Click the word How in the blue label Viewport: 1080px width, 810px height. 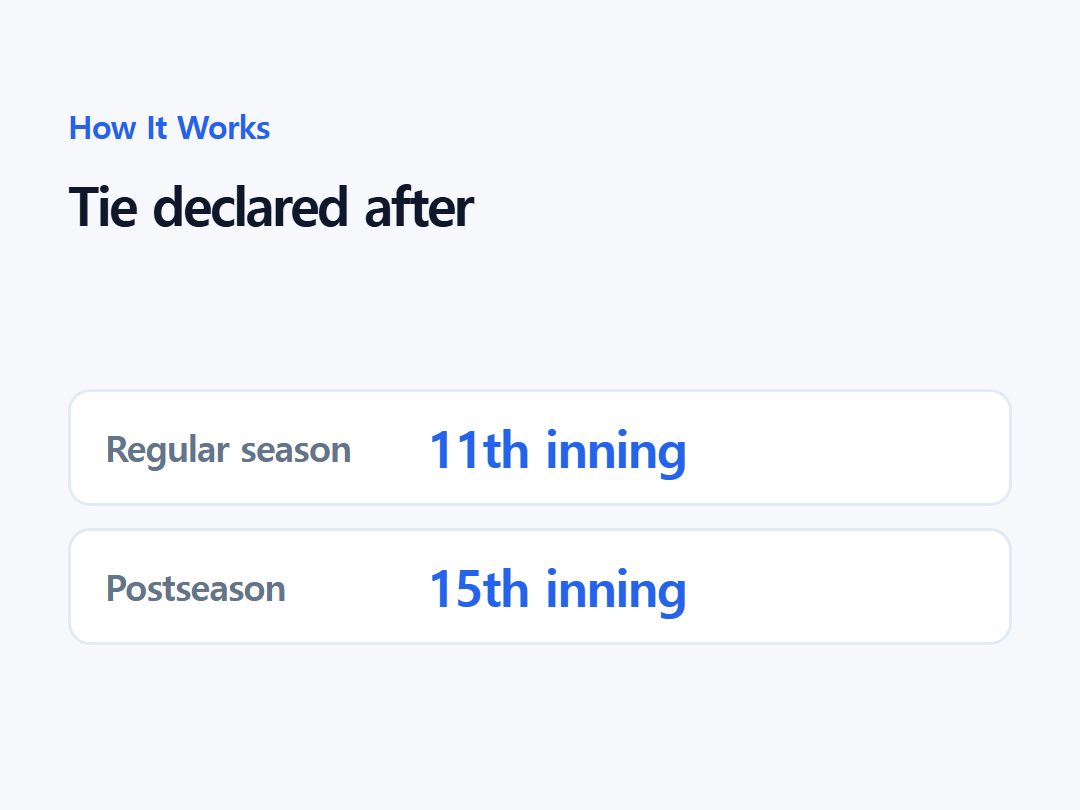103,128
